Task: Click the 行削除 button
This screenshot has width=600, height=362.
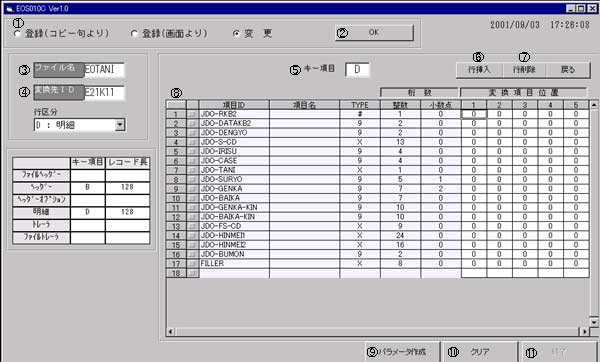Action: (524, 70)
